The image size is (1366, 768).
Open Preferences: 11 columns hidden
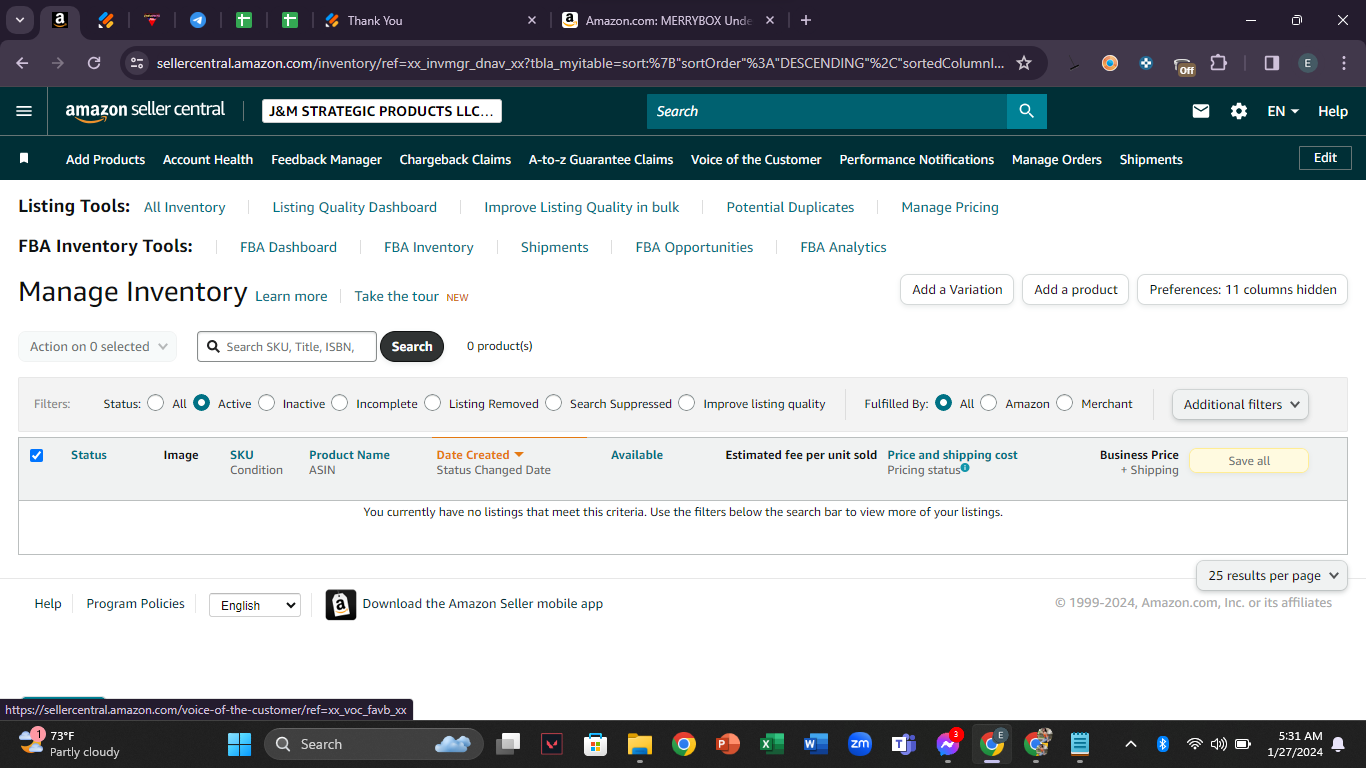tap(1243, 289)
